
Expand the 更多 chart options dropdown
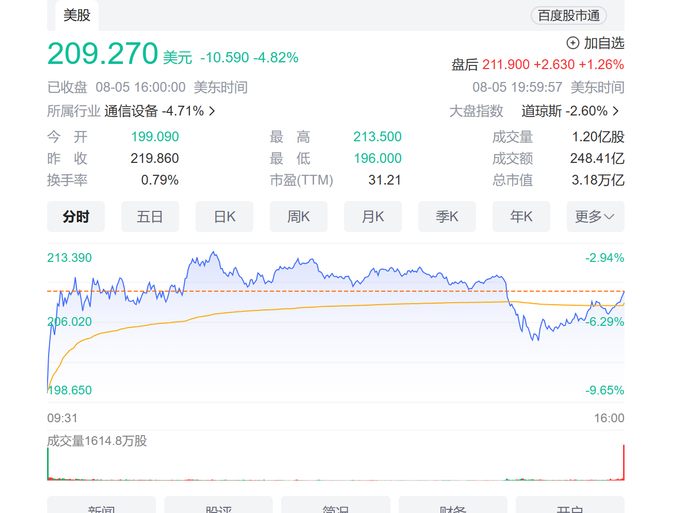[595, 217]
